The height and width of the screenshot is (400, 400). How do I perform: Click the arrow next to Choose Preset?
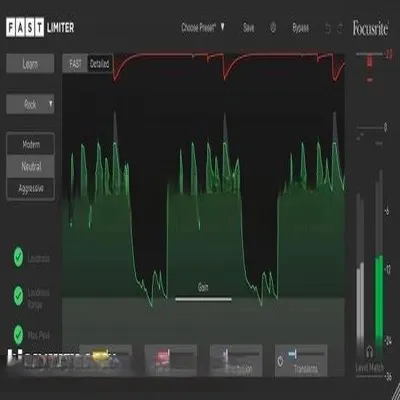click(222, 26)
